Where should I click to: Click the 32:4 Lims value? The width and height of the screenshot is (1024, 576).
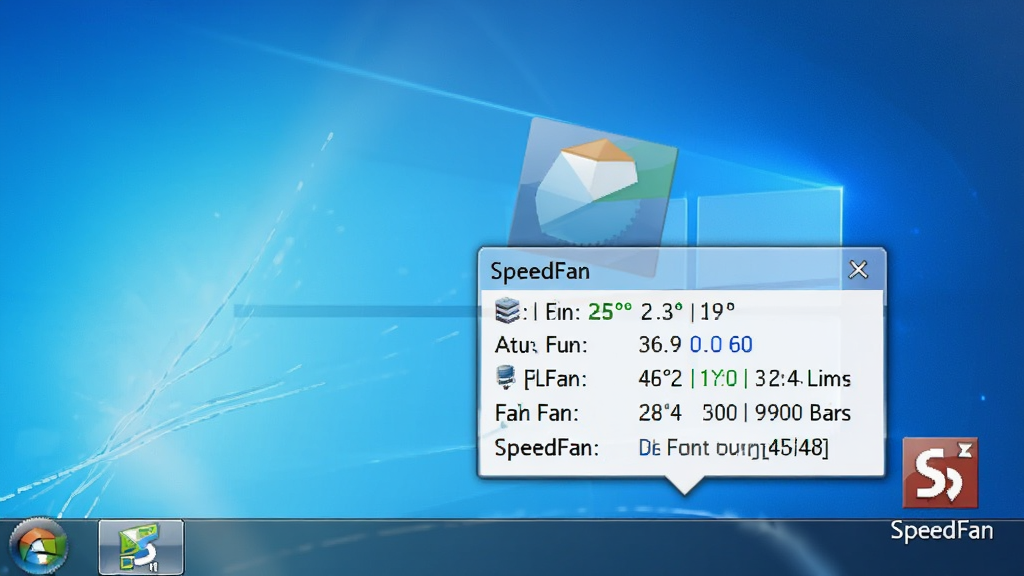coord(803,379)
